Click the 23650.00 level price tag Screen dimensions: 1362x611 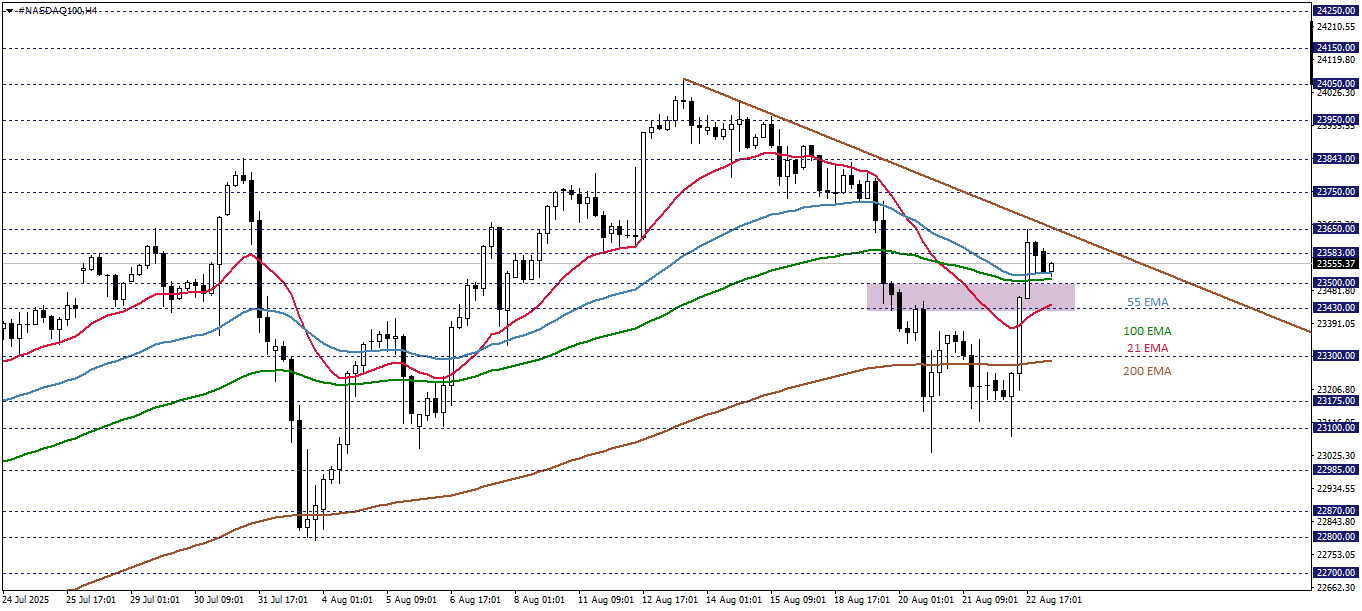(x=1336, y=229)
